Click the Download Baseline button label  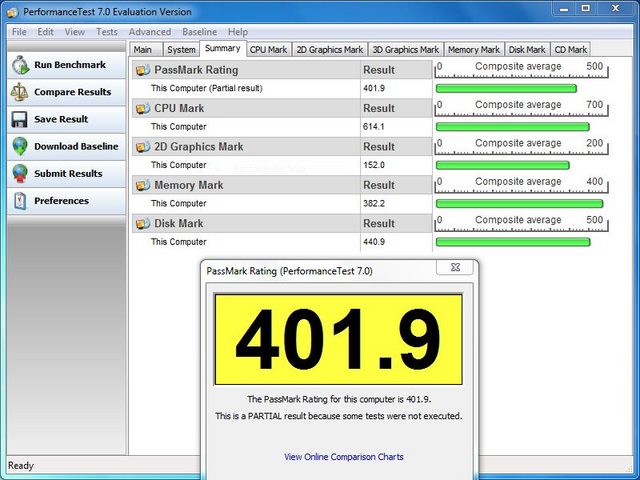click(x=76, y=147)
